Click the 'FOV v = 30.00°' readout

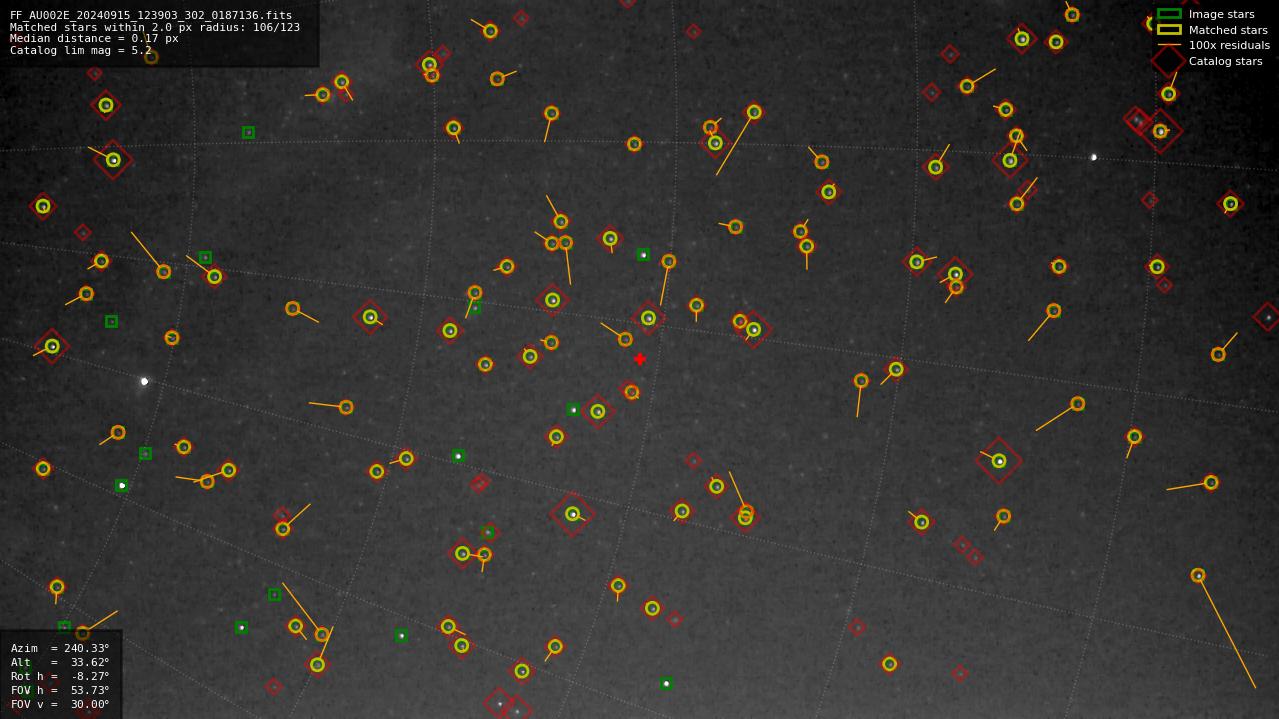point(60,704)
